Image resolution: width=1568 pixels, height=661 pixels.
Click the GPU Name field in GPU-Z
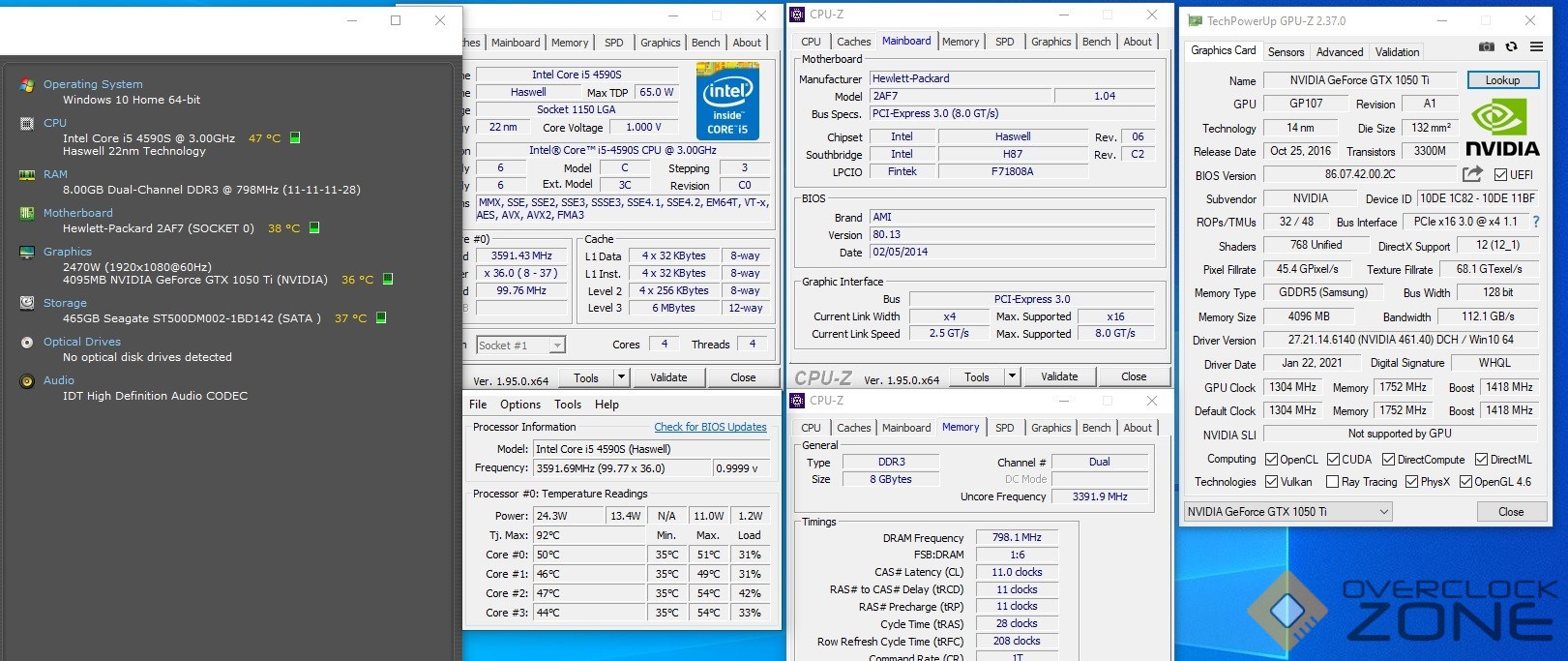(x=1358, y=80)
